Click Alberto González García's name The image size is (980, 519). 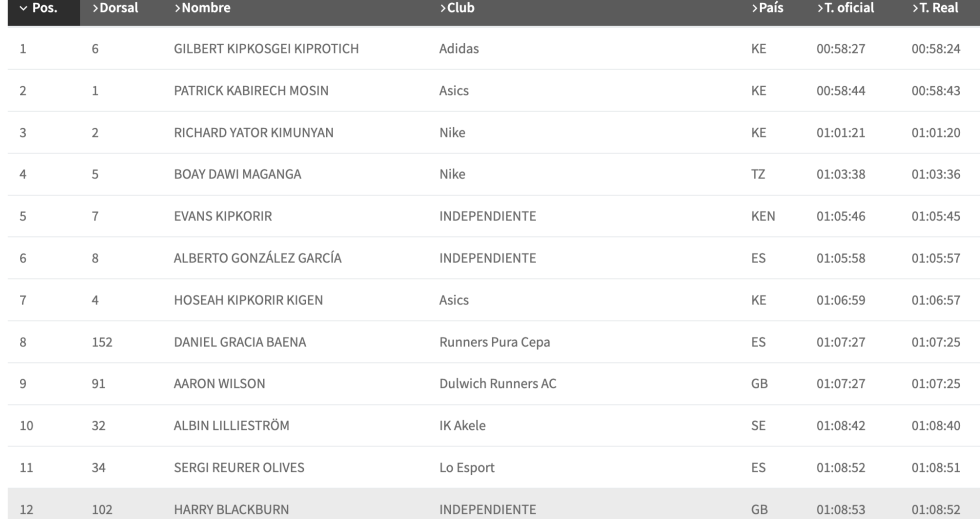[x=257, y=258]
